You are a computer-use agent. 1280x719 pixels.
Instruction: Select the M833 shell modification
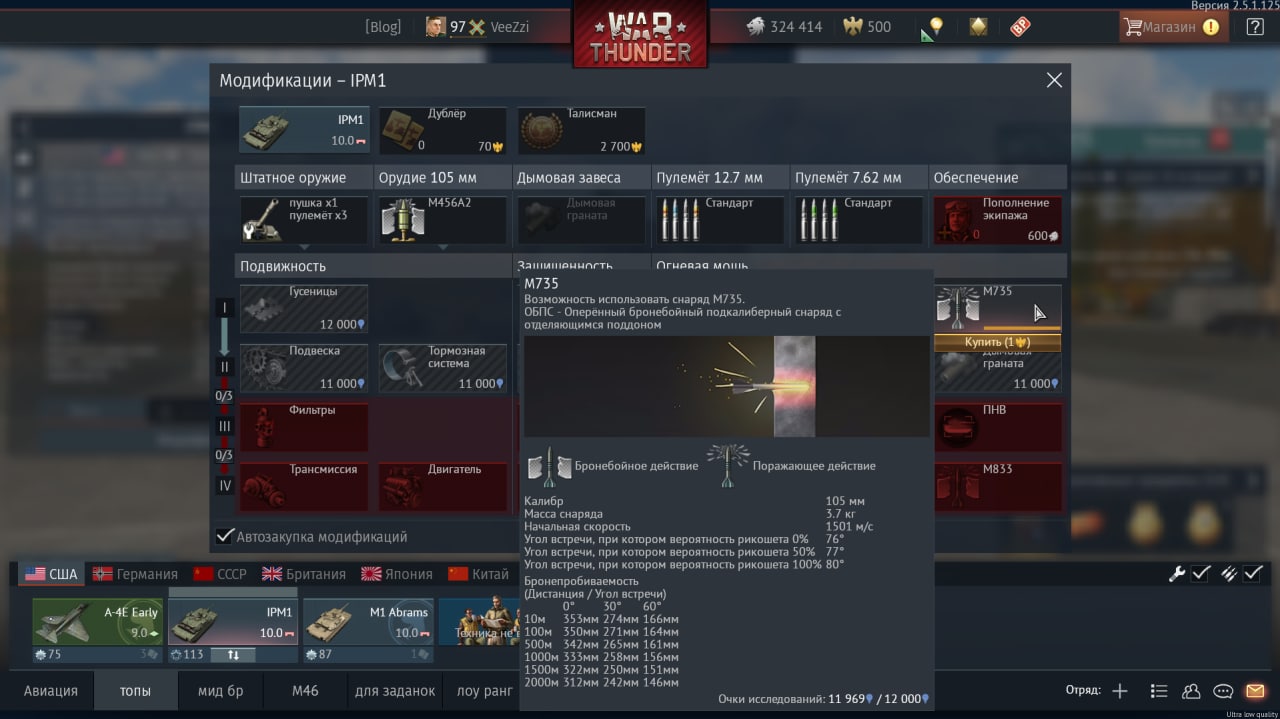coord(998,486)
